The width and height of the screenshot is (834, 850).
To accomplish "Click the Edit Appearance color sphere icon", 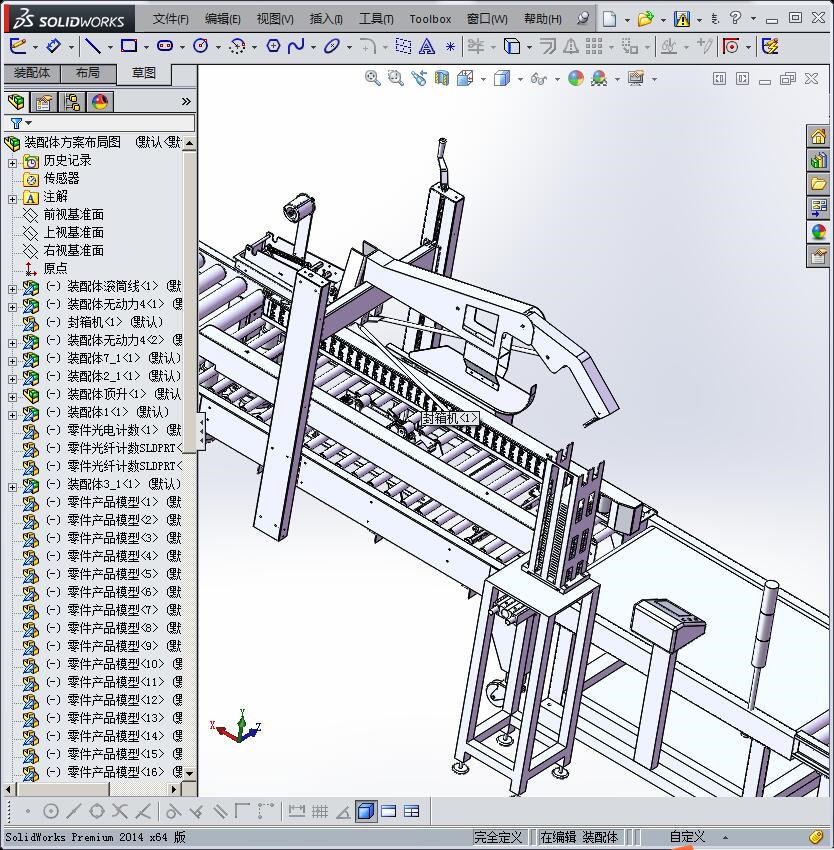I will (x=575, y=78).
